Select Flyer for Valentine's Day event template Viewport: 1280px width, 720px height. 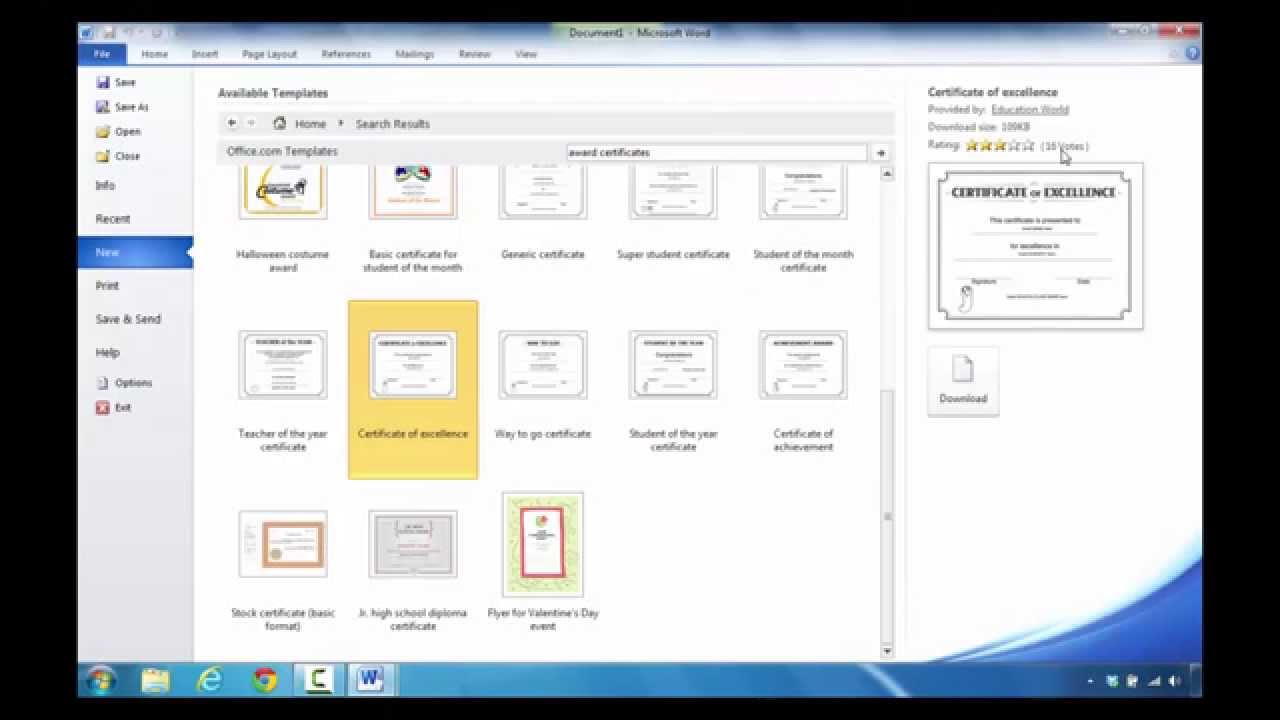click(x=543, y=562)
